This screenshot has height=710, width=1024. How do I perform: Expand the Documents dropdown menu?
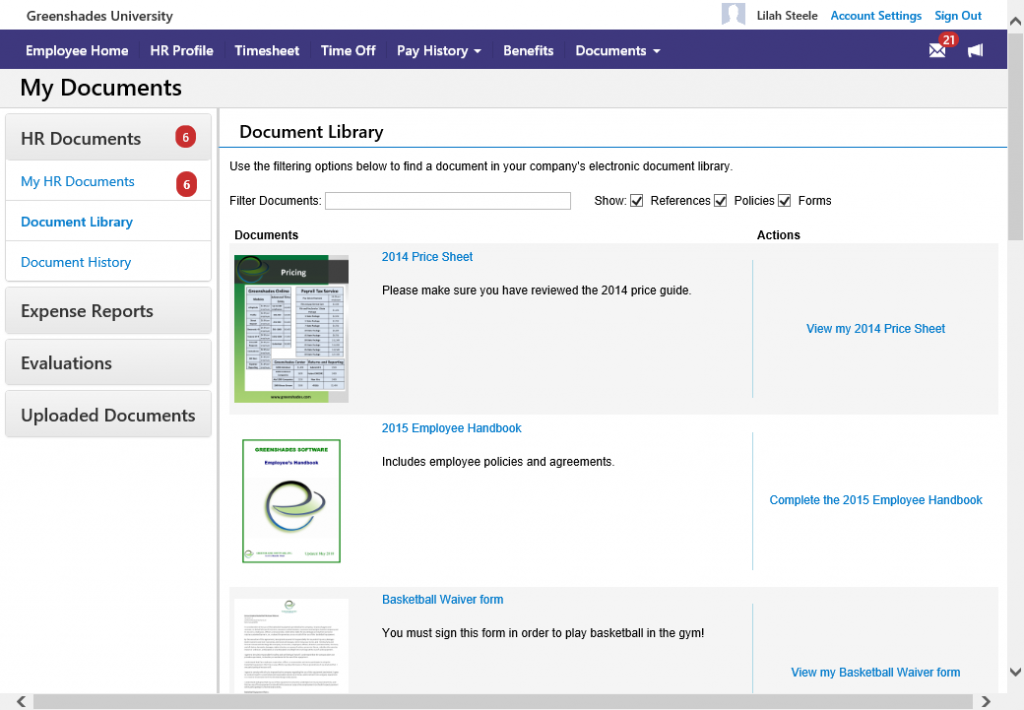(x=617, y=50)
